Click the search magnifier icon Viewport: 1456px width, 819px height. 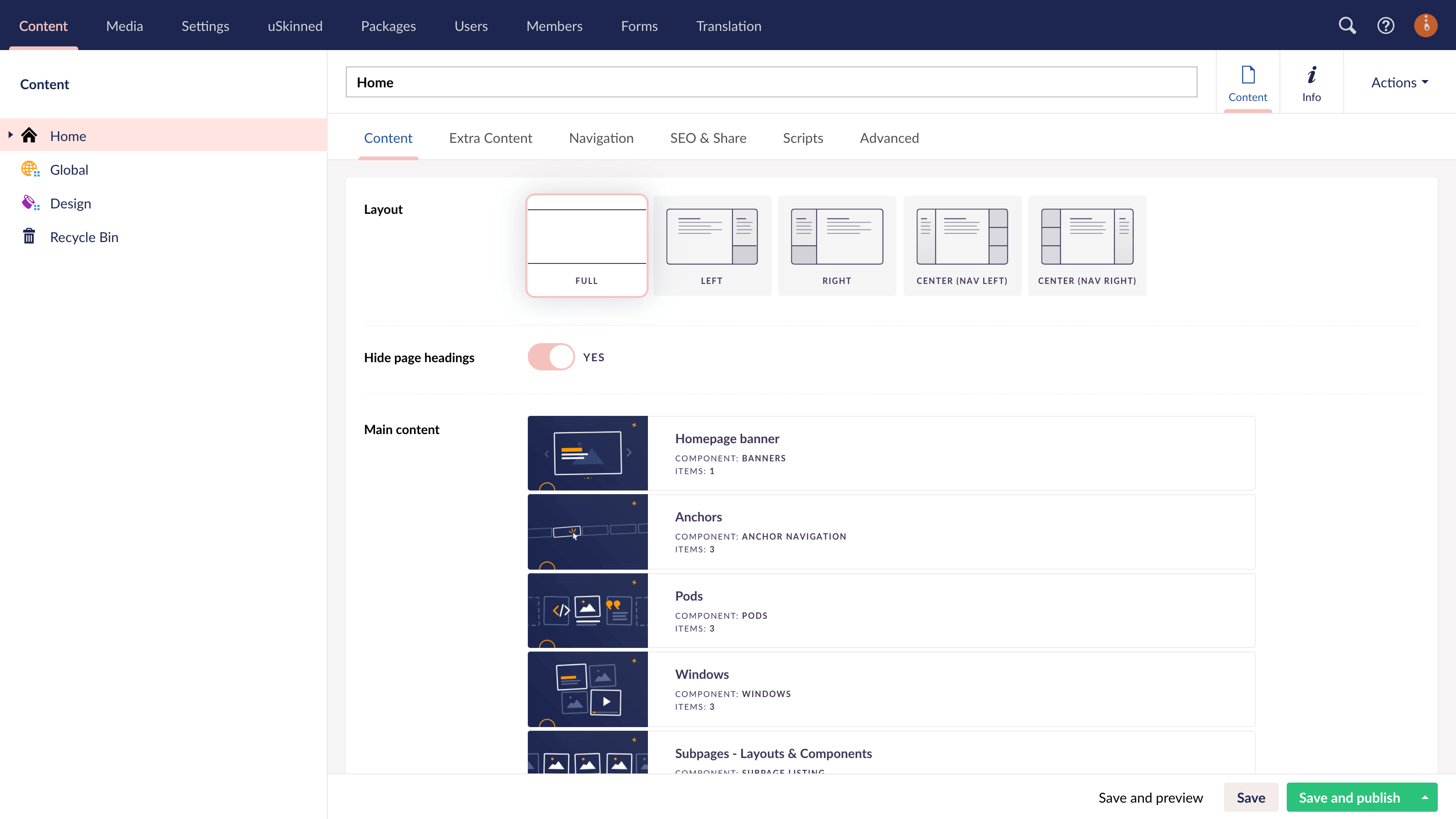click(1347, 25)
